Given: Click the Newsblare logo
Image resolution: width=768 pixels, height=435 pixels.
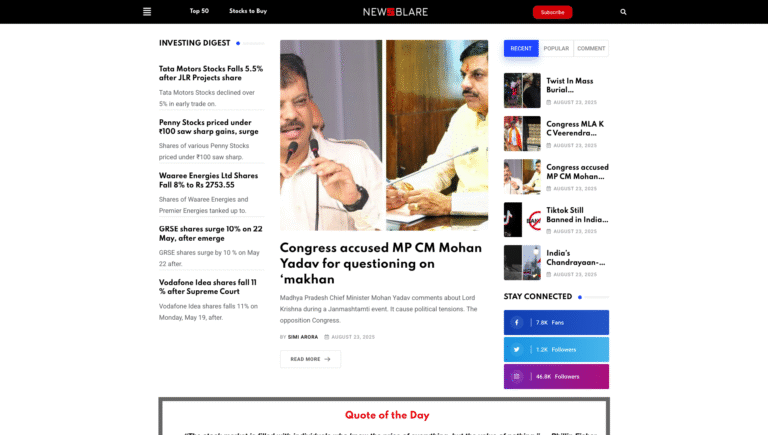Looking at the screenshot, I should coord(395,12).
